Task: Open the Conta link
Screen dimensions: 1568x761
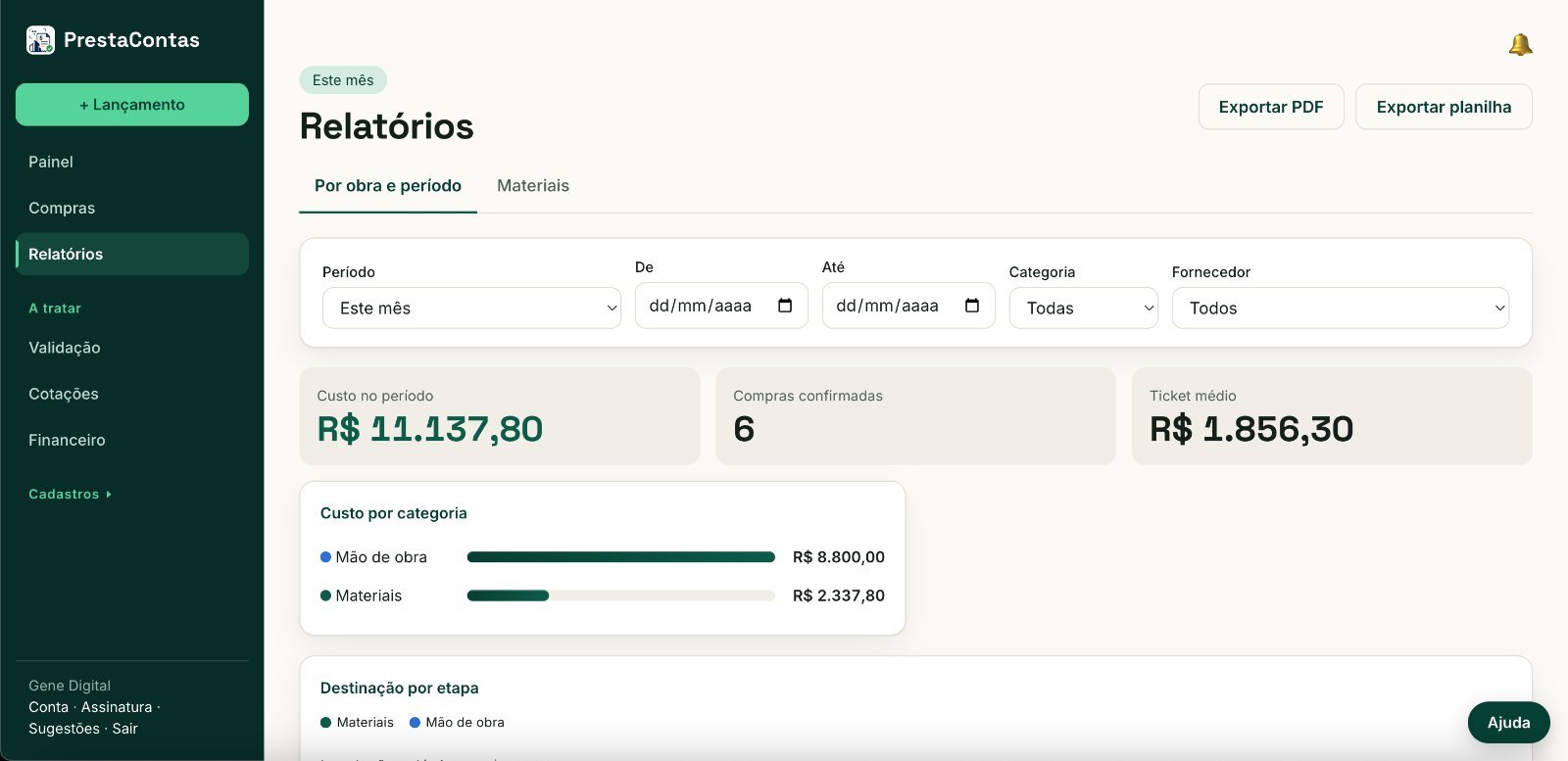Action: [48, 707]
